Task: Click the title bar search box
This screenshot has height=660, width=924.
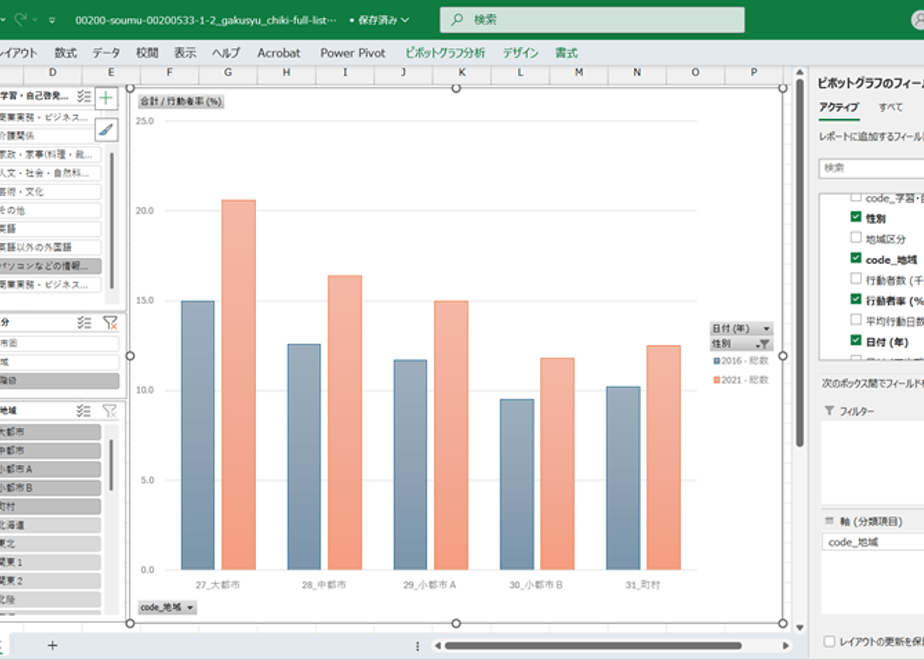Action: 592,19
